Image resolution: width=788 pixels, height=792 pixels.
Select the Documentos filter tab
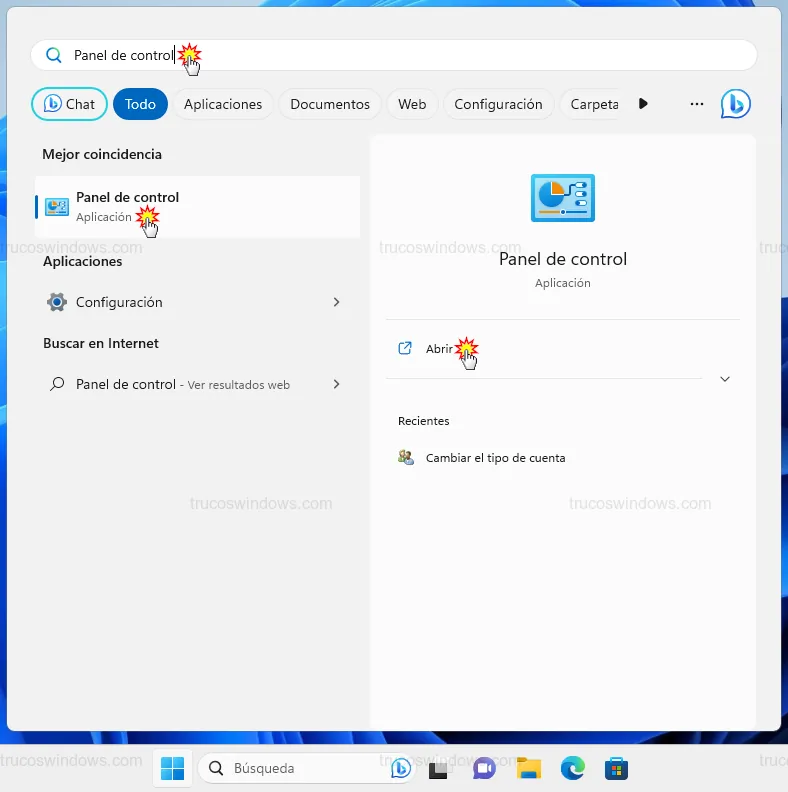click(330, 104)
